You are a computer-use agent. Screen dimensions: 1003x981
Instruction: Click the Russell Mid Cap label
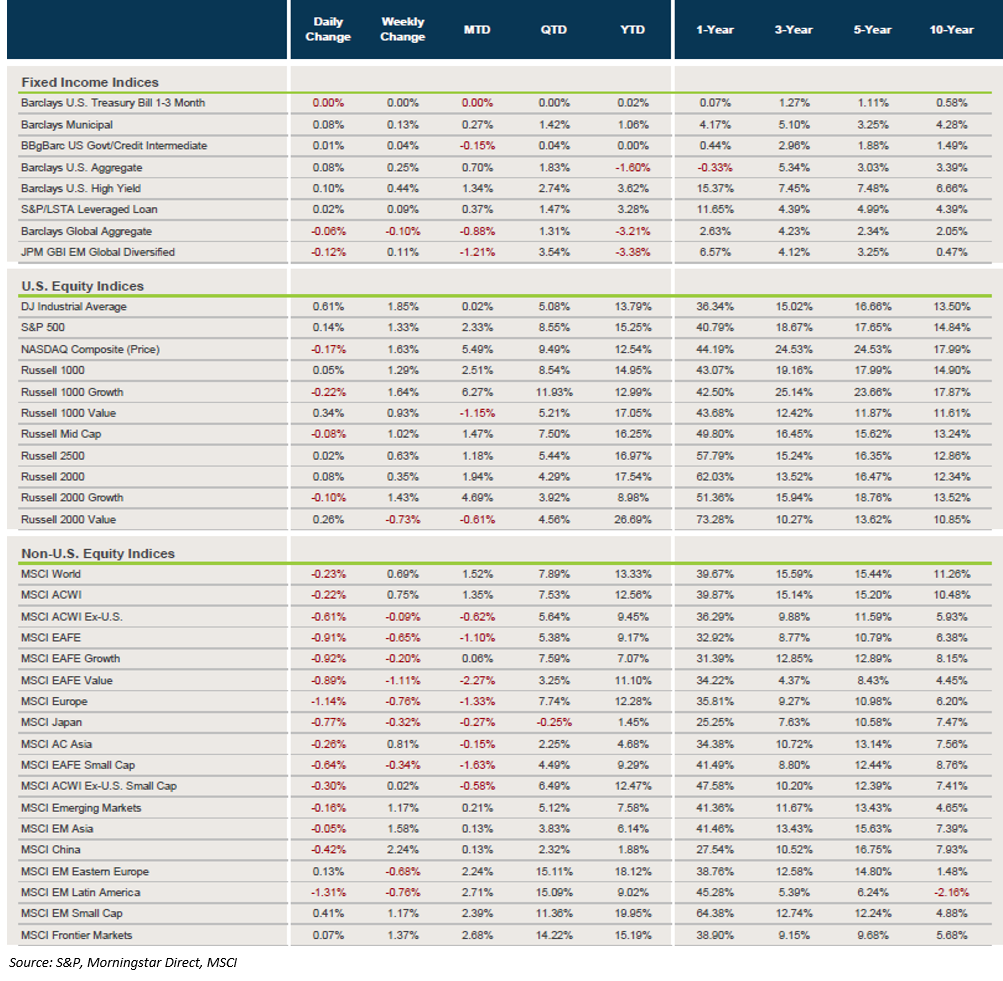pos(61,434)
